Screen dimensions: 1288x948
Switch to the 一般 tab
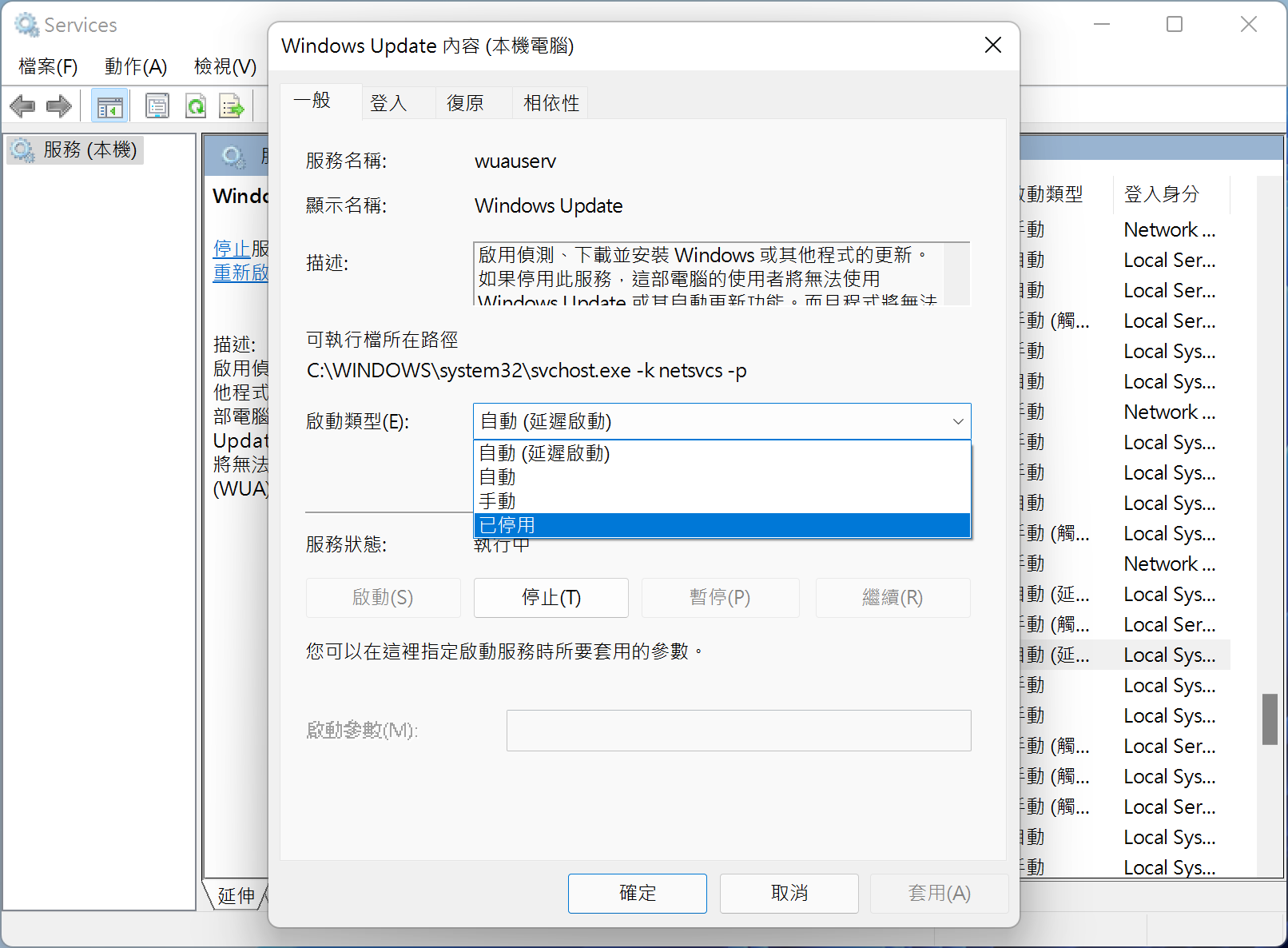pyautogui.click(x=320, y=101)
